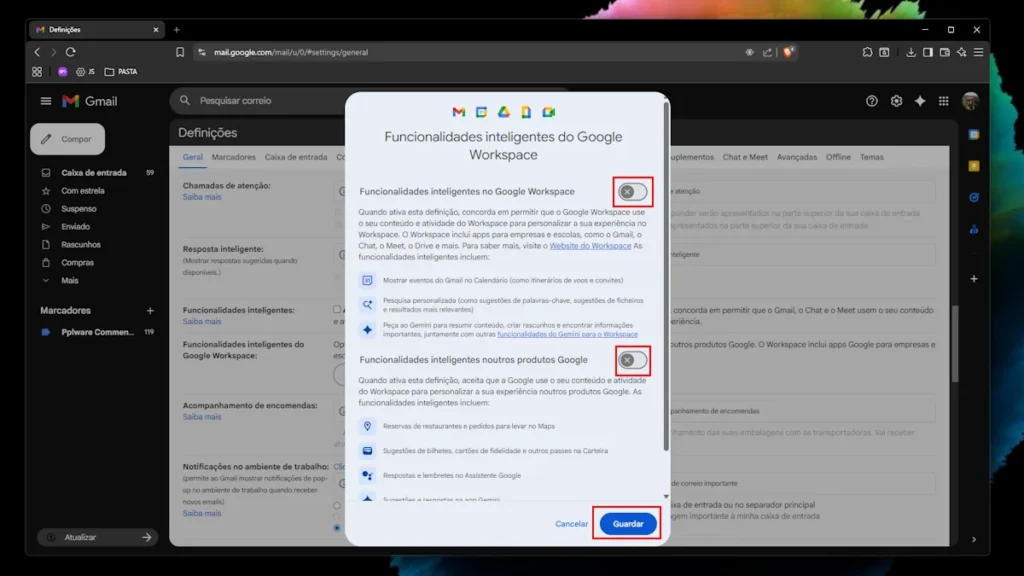Create a new label with plus icon
This screenshot has width=1024, height=576.
(x=150, y=311)
